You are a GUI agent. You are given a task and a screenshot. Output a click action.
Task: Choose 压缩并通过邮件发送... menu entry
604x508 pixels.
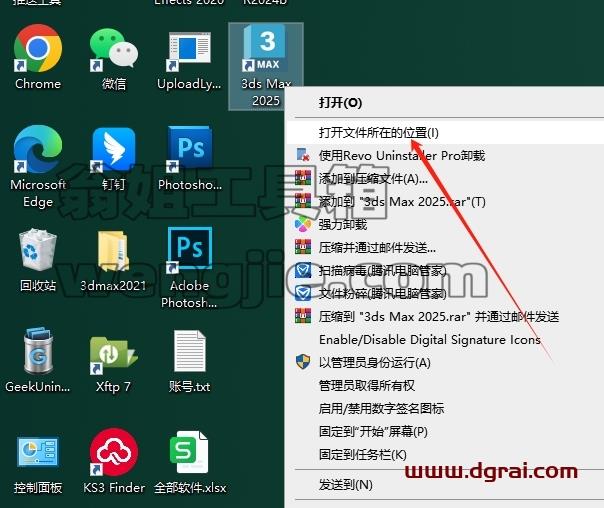click(445, 248)
